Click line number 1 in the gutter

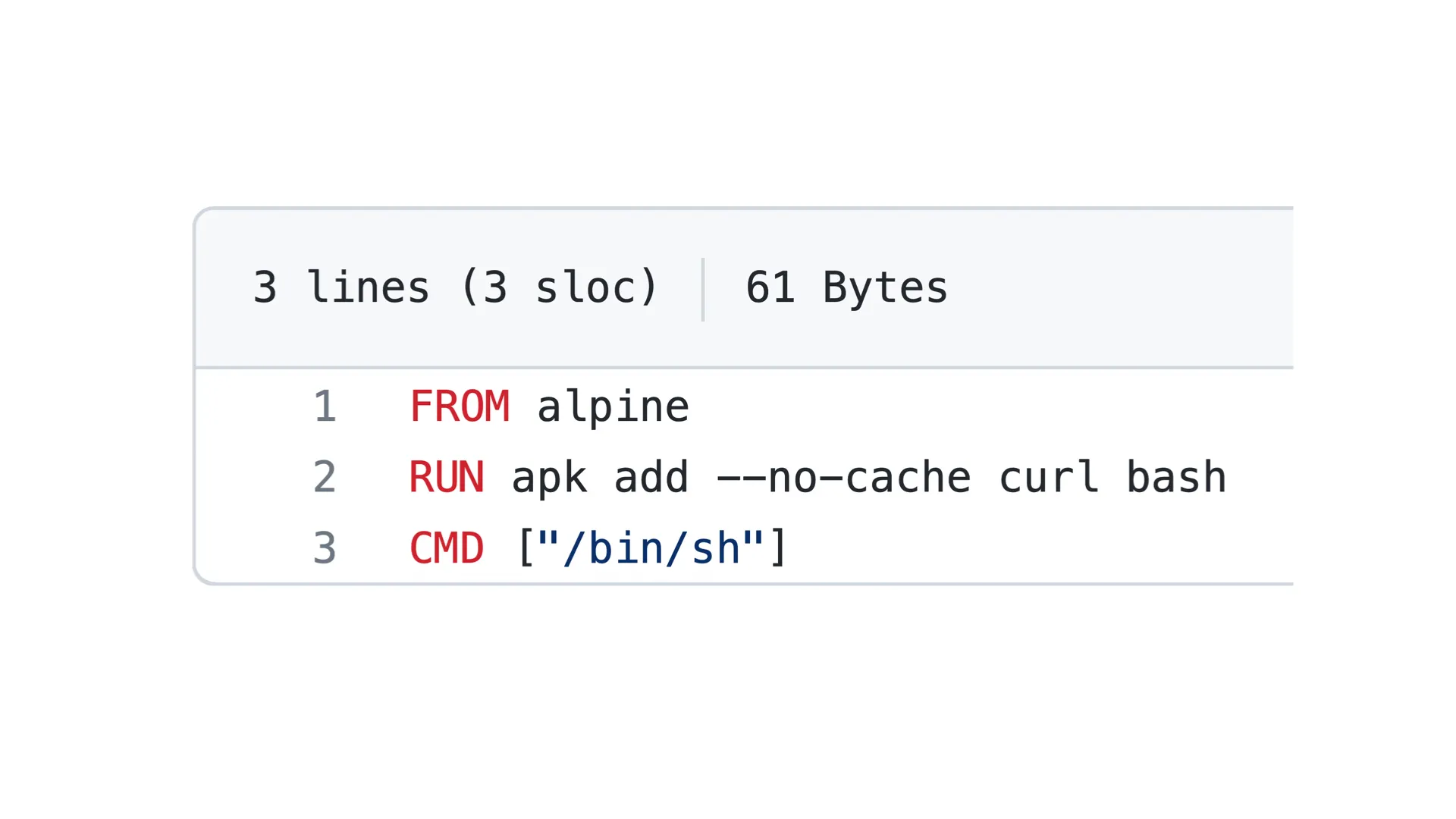325,406
